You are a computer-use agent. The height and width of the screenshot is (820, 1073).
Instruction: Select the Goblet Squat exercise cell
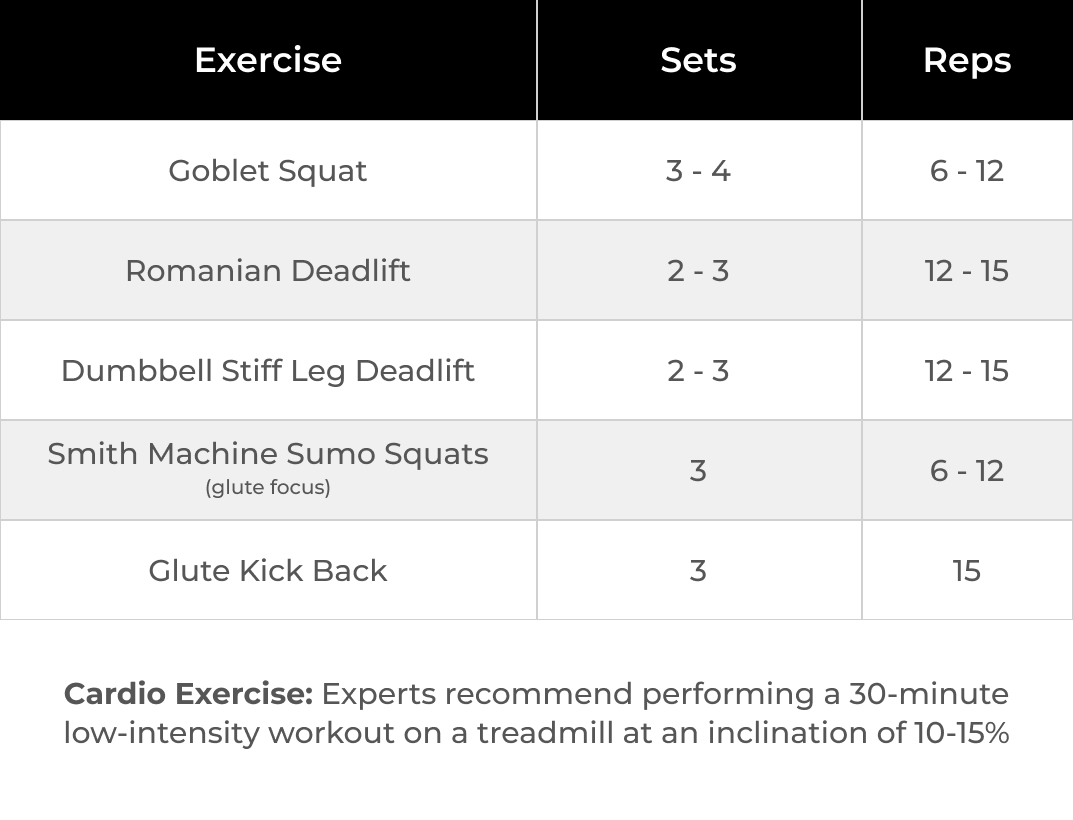pyautogui.click(x=268, y=171)
